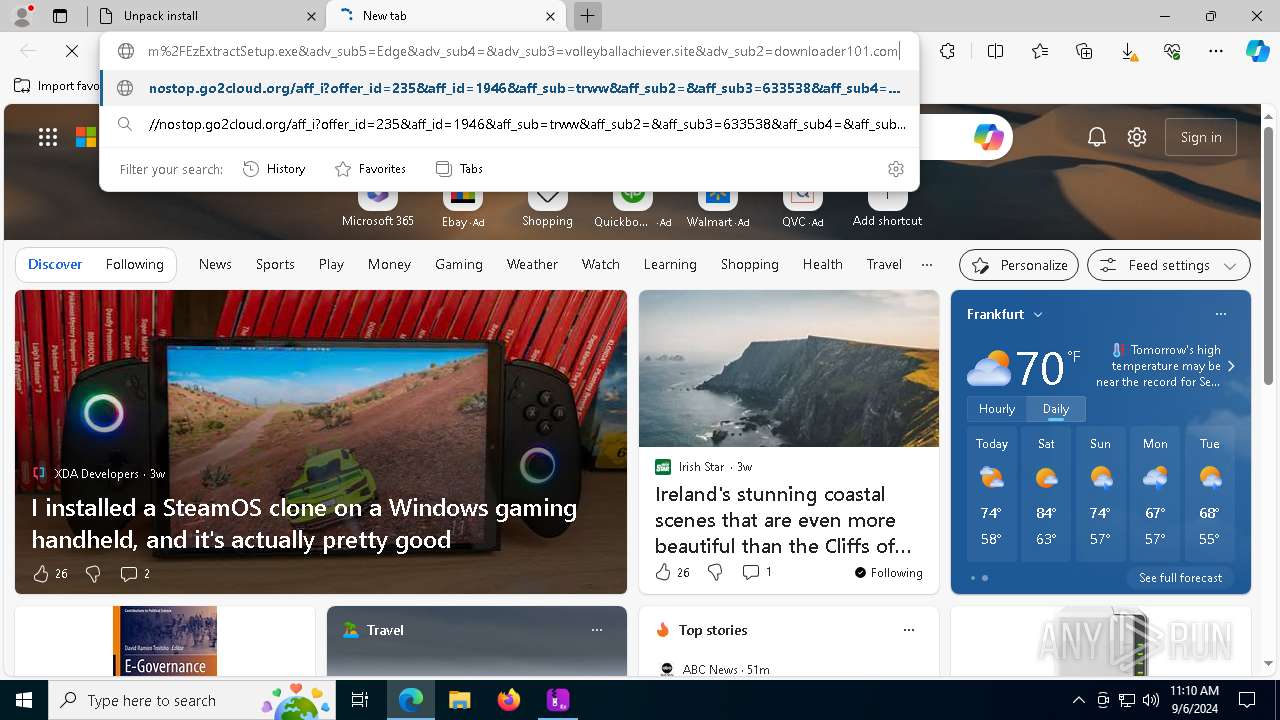Screen dimensions: 1280x720
Task: Open weather card options menu
Action: point(1220,314)
